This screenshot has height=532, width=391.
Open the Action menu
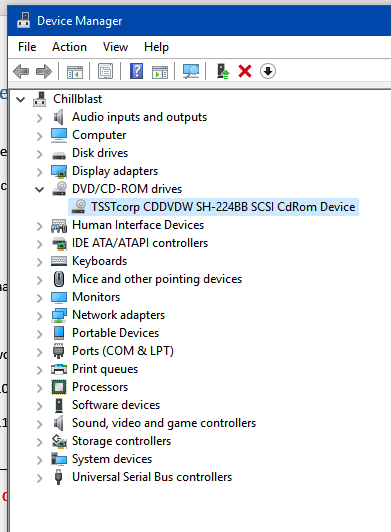[69, 47]
